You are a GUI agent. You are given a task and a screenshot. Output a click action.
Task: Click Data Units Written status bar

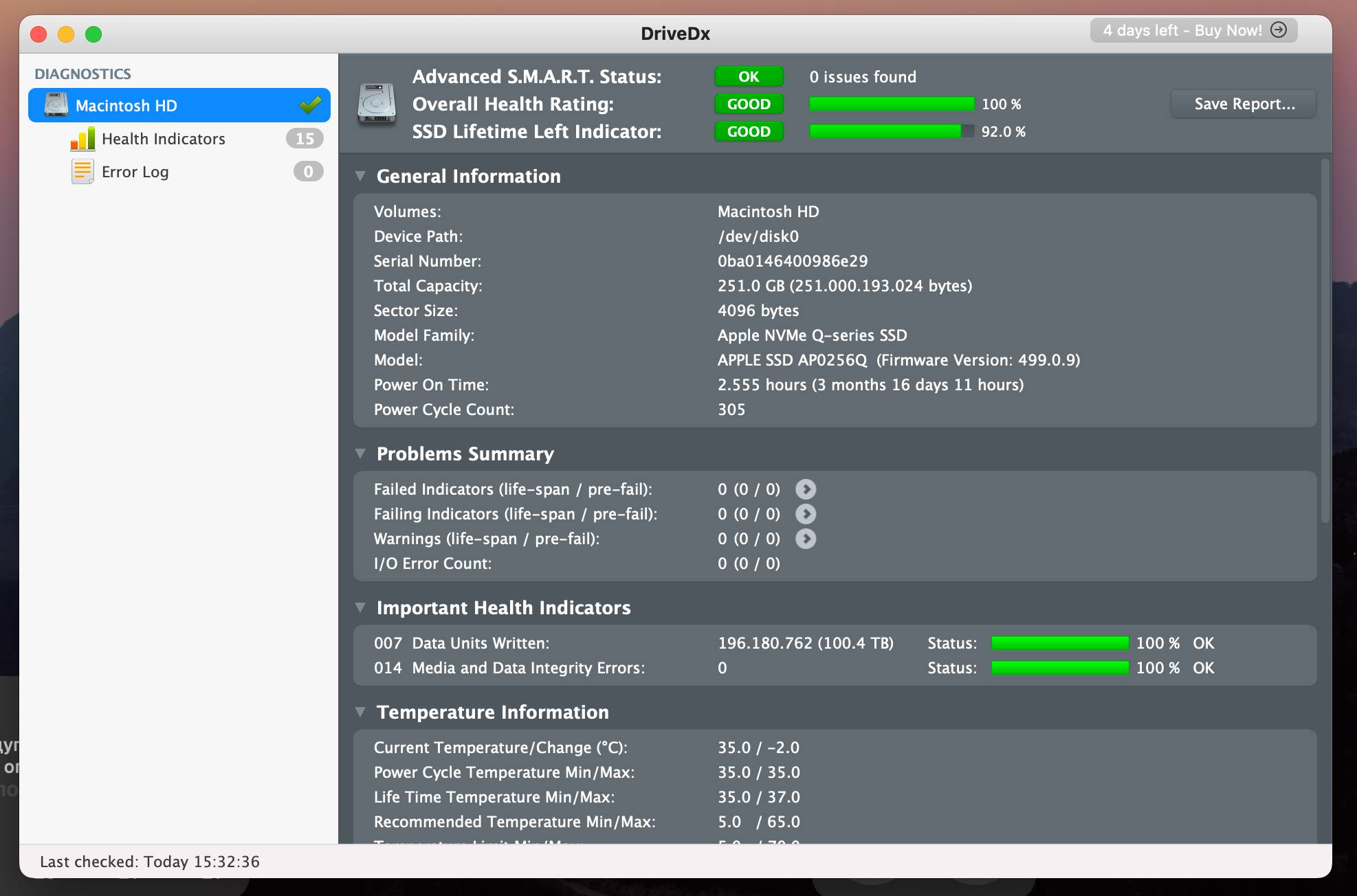pyautogui.click(x=1060, y=644)
